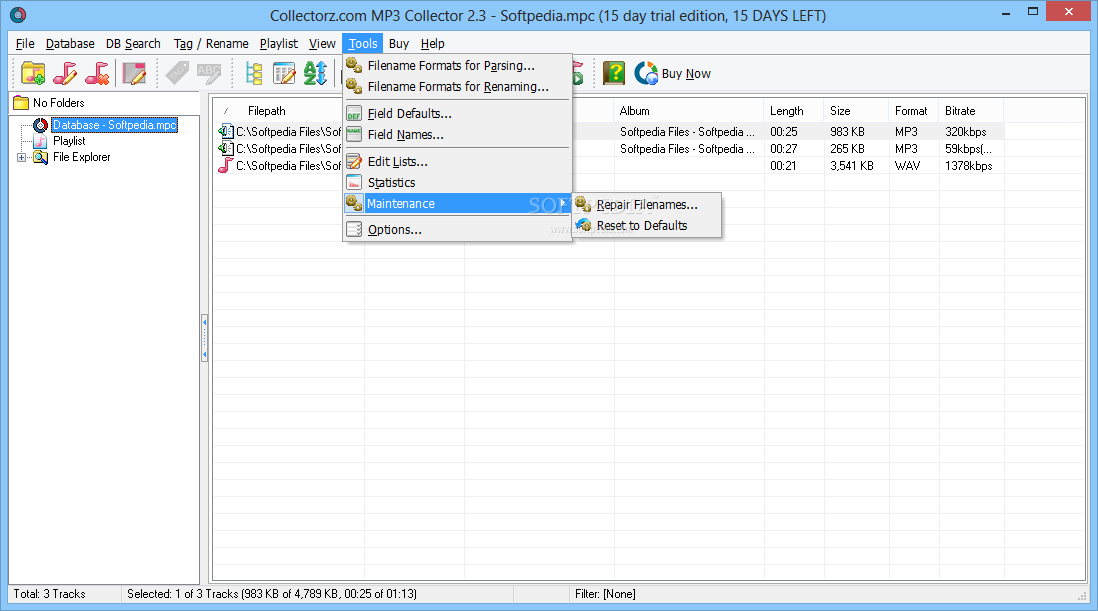Close the open Tools menu
This screenshot has height=611, width=1098.
[x=363, y=43]
